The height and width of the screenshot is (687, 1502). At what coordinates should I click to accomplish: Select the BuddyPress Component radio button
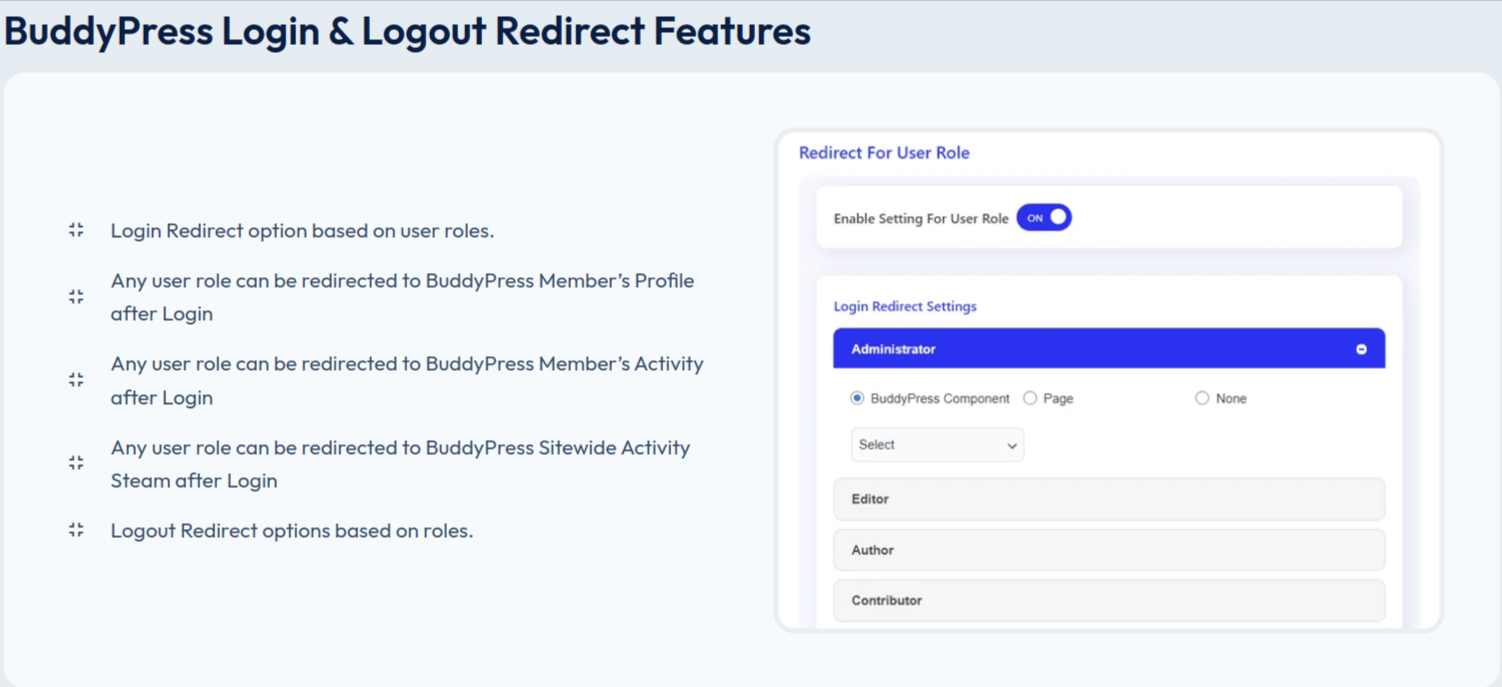(x=857, y=398)
